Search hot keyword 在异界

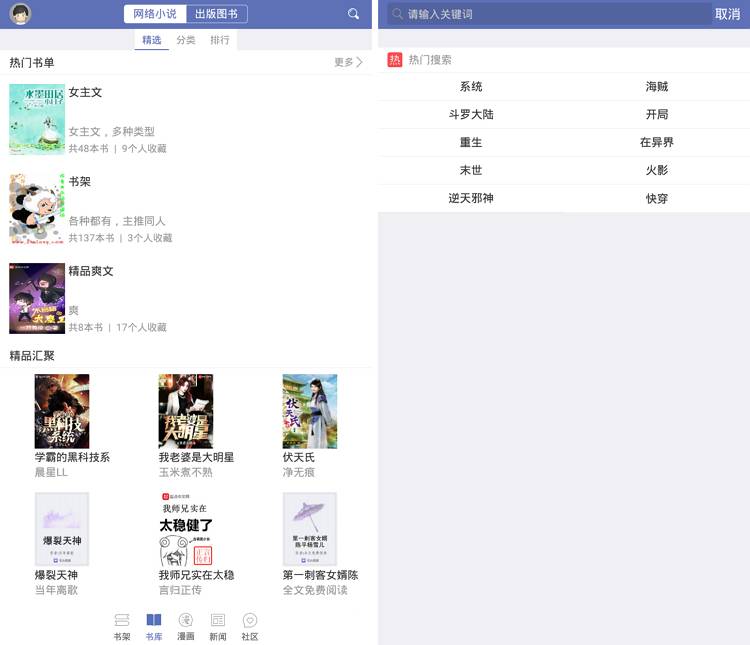657,142
